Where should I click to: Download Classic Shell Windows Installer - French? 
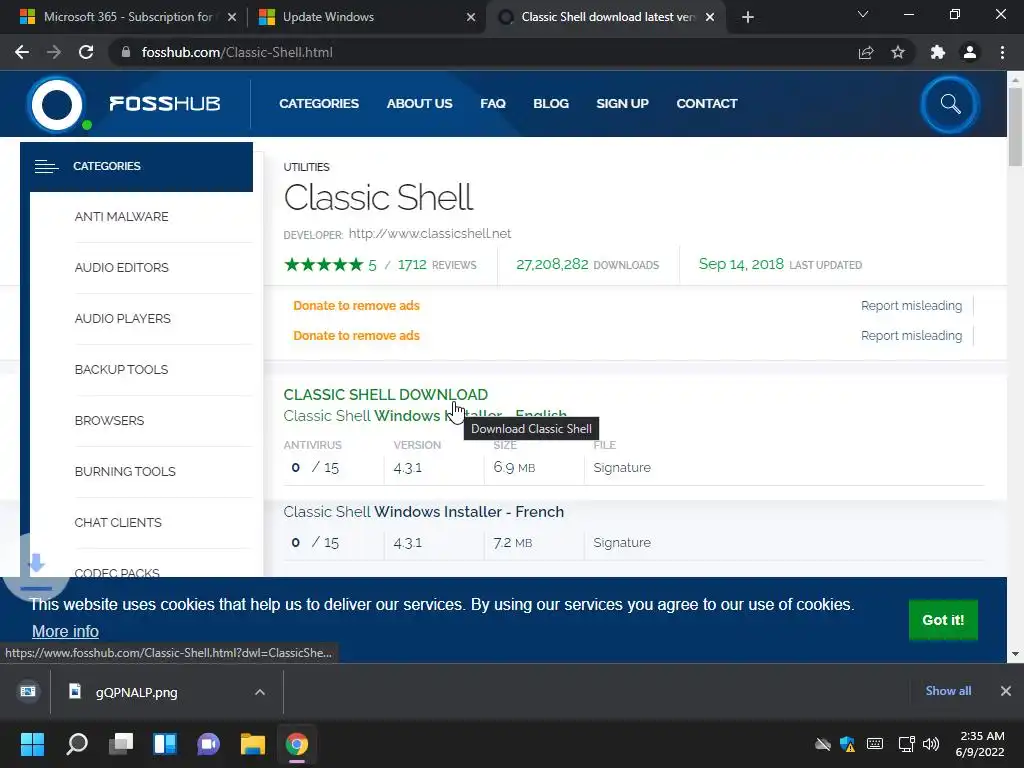tap(424, 511)
